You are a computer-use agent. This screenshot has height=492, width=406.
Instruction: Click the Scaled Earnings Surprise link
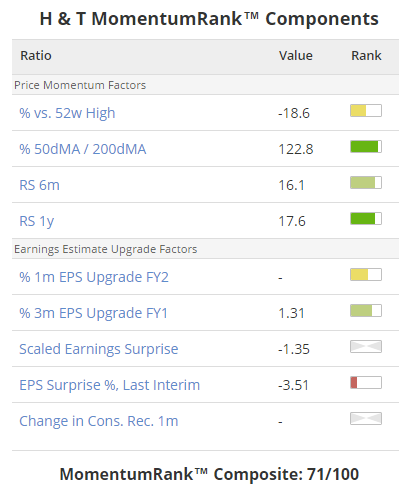point(99,349)
